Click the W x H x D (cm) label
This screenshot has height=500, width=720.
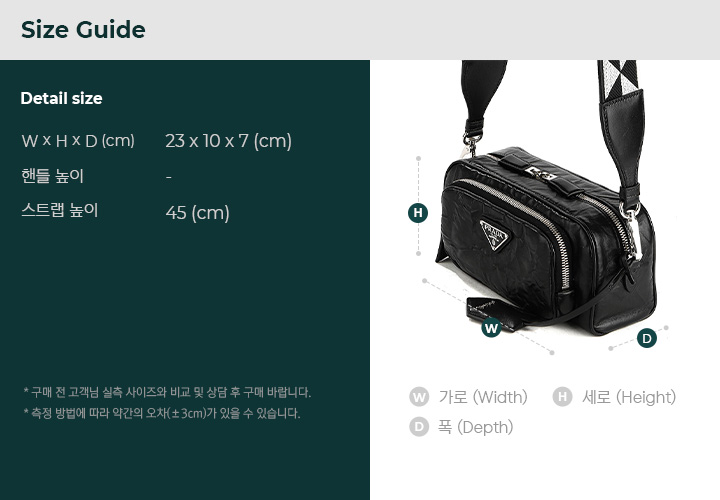pos(78,140)
